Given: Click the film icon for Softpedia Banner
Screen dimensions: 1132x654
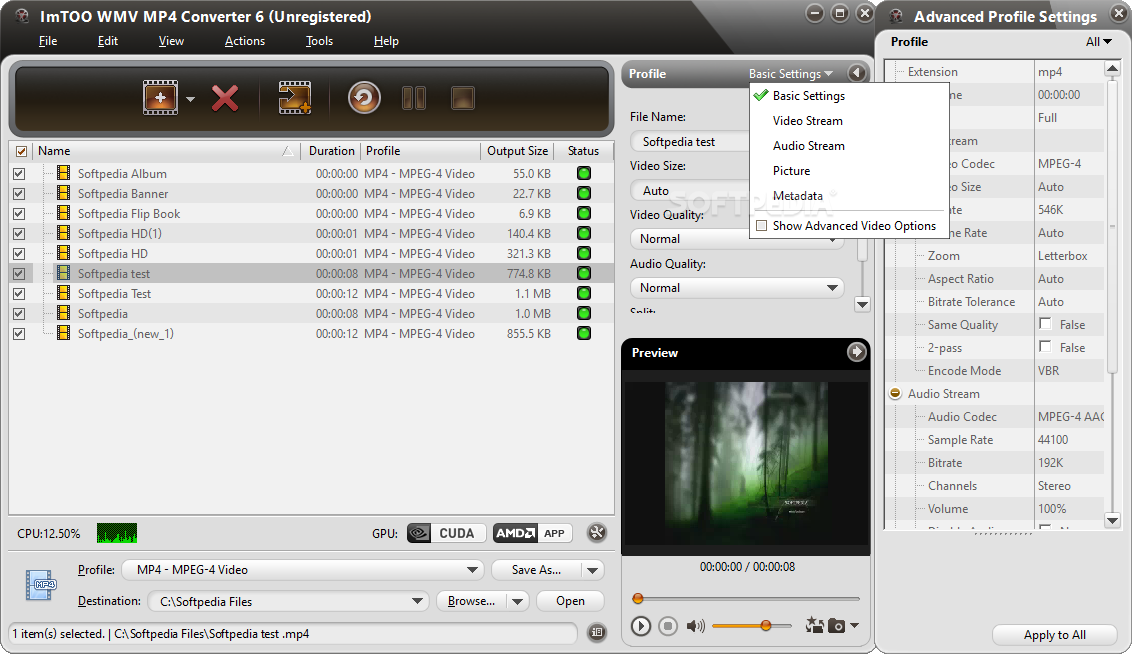Looking at the screenshot, I should pyautogui.click(x=64, y=193).
